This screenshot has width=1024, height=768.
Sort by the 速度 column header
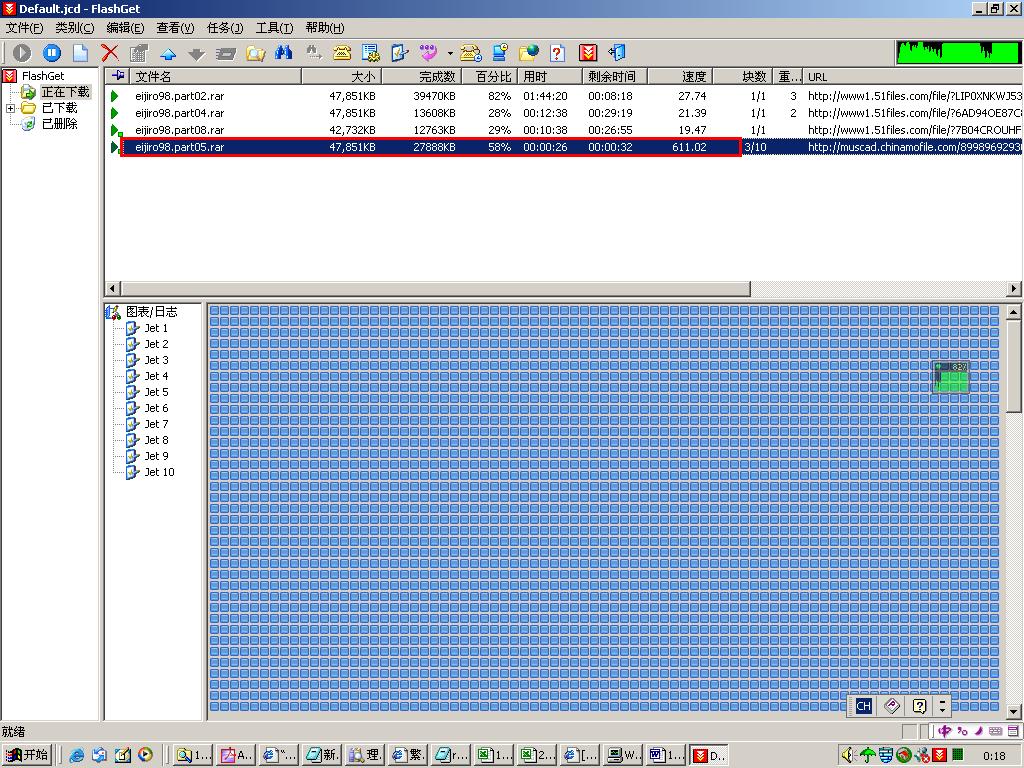(680, 76)
